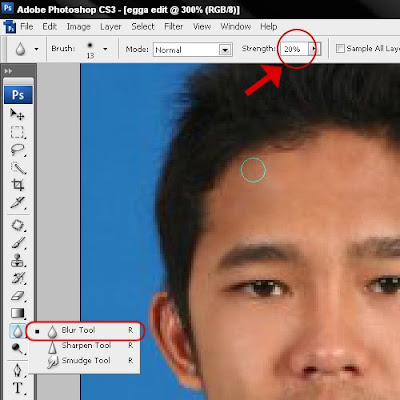Open the Strength slider arrow

pos(314,49)
